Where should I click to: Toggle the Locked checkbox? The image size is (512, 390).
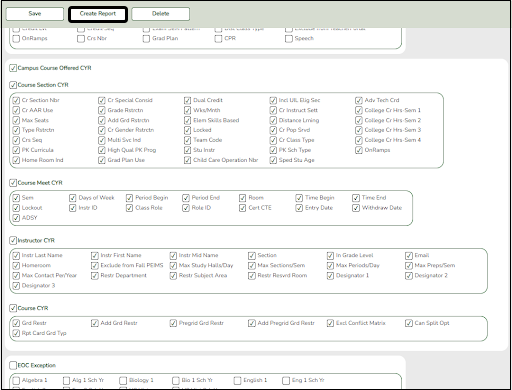coord(187,130)
